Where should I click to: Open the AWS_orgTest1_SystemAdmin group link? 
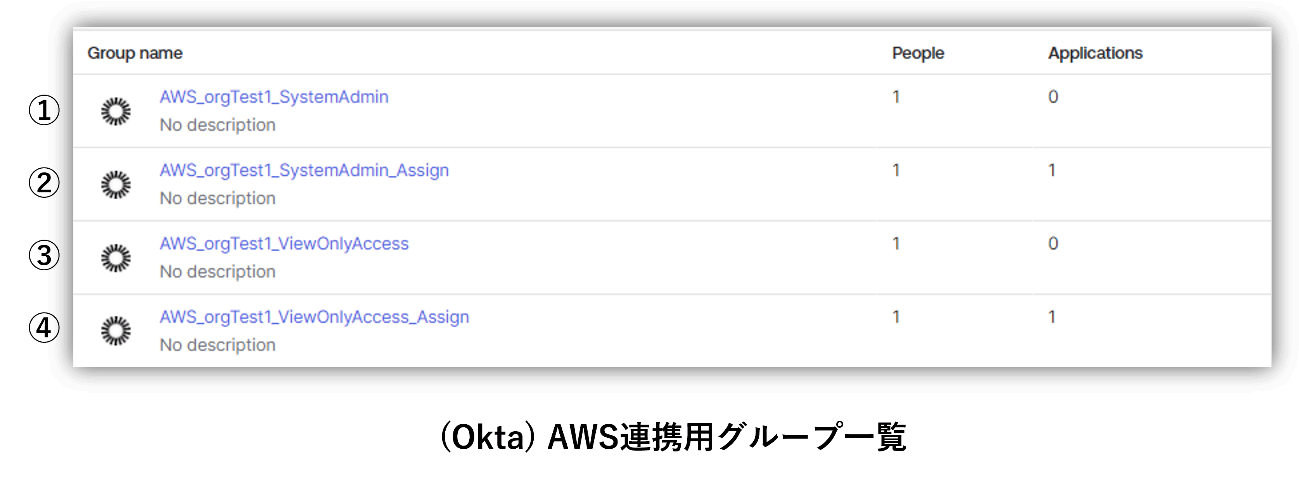point(274,97)
